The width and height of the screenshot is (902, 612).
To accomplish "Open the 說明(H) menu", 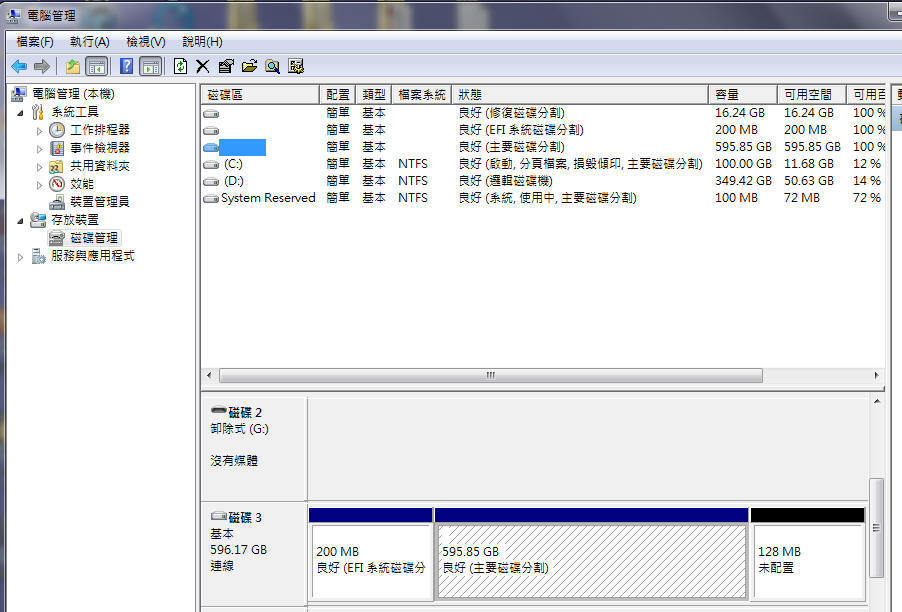I will click(x=202, y=42).
